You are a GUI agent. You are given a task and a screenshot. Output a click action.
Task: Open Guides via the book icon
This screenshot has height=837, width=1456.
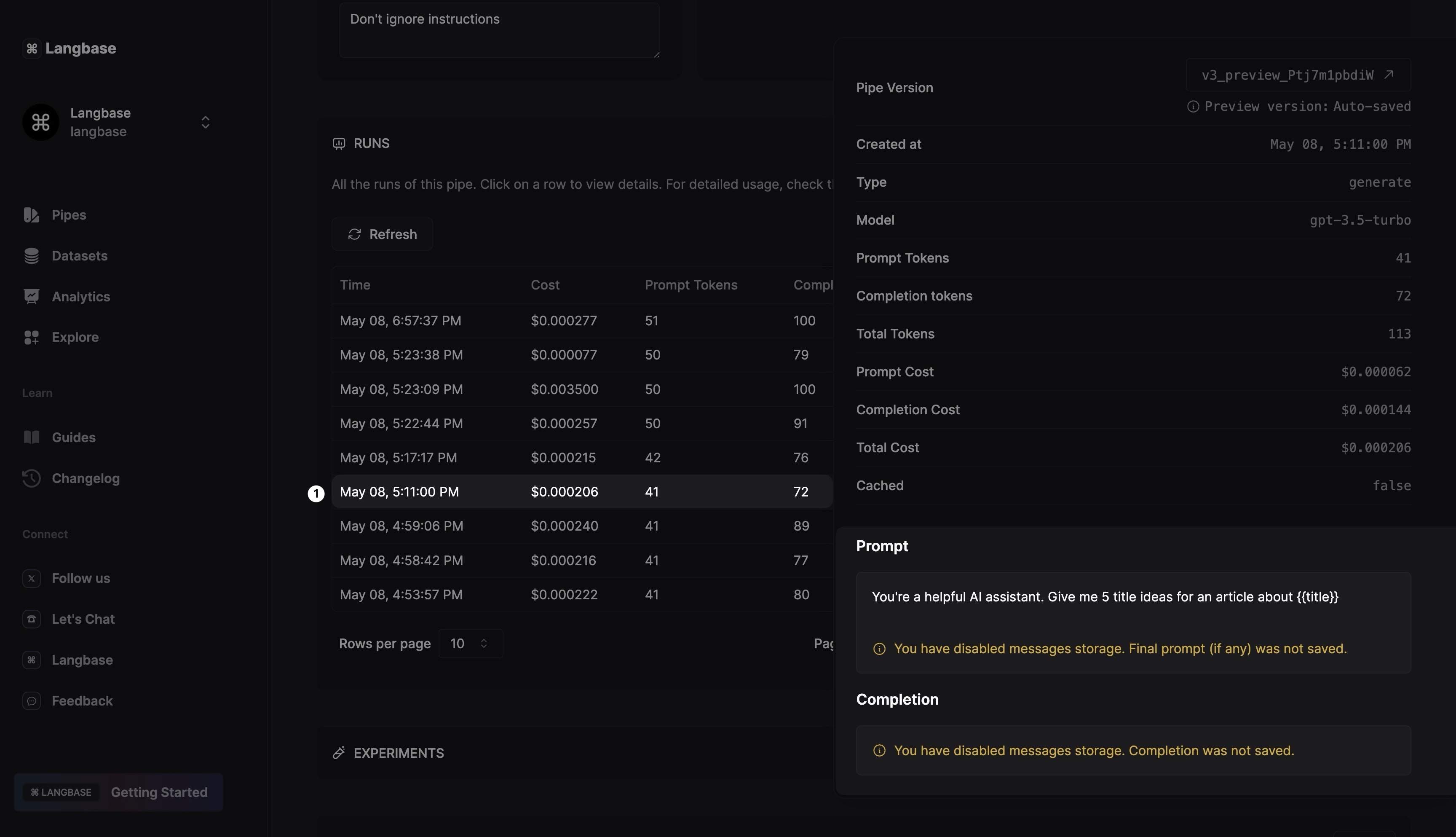[32, 437]
